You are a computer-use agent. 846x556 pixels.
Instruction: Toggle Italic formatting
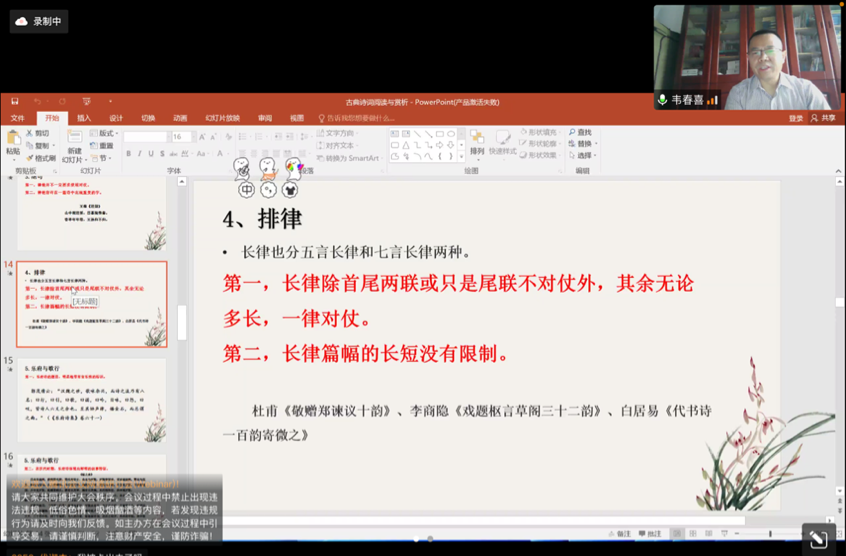(140, 154)
